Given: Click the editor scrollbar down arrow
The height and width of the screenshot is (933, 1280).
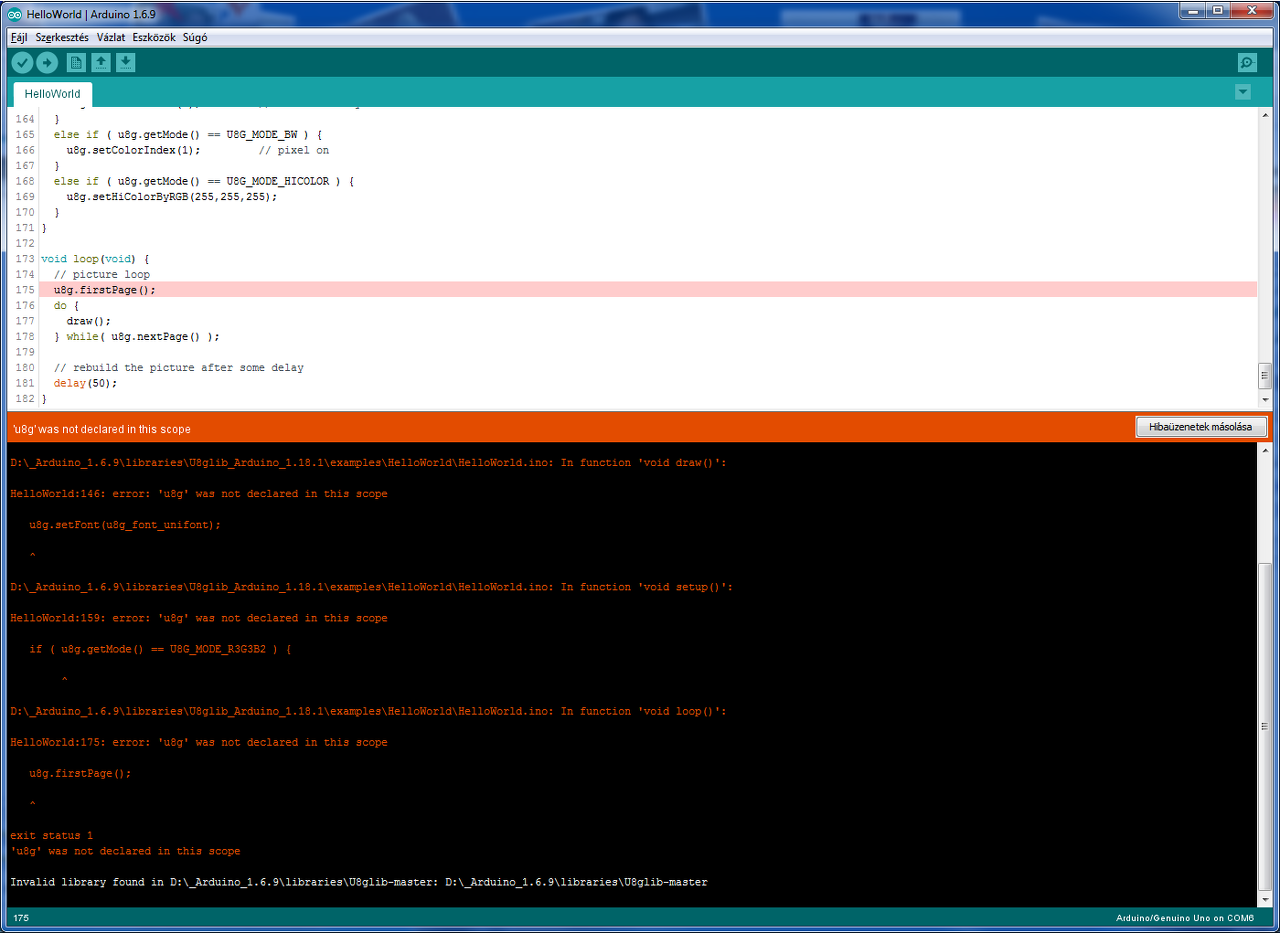Looking at the screenshot, I should click(1264, 400).
